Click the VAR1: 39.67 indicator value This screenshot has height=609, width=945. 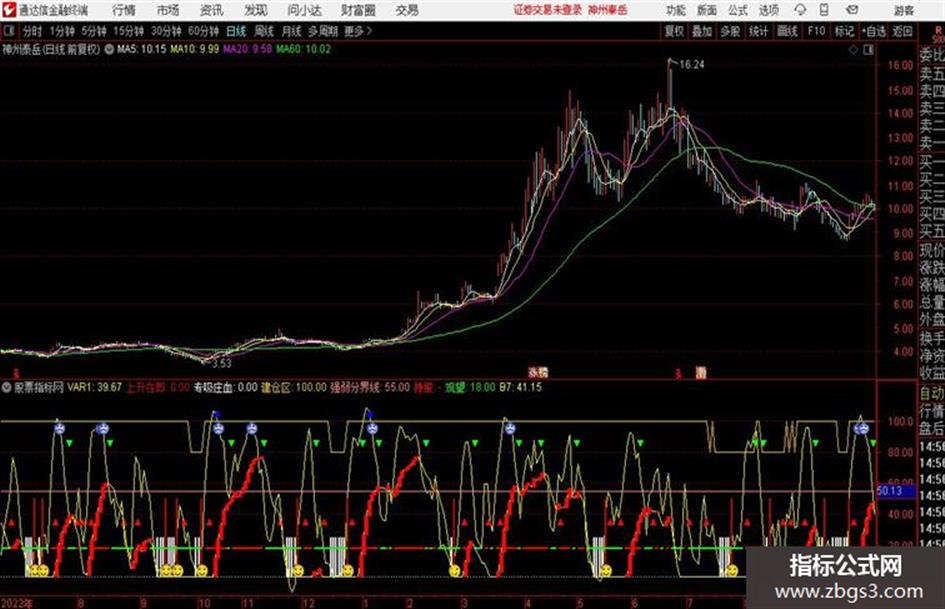95,387
